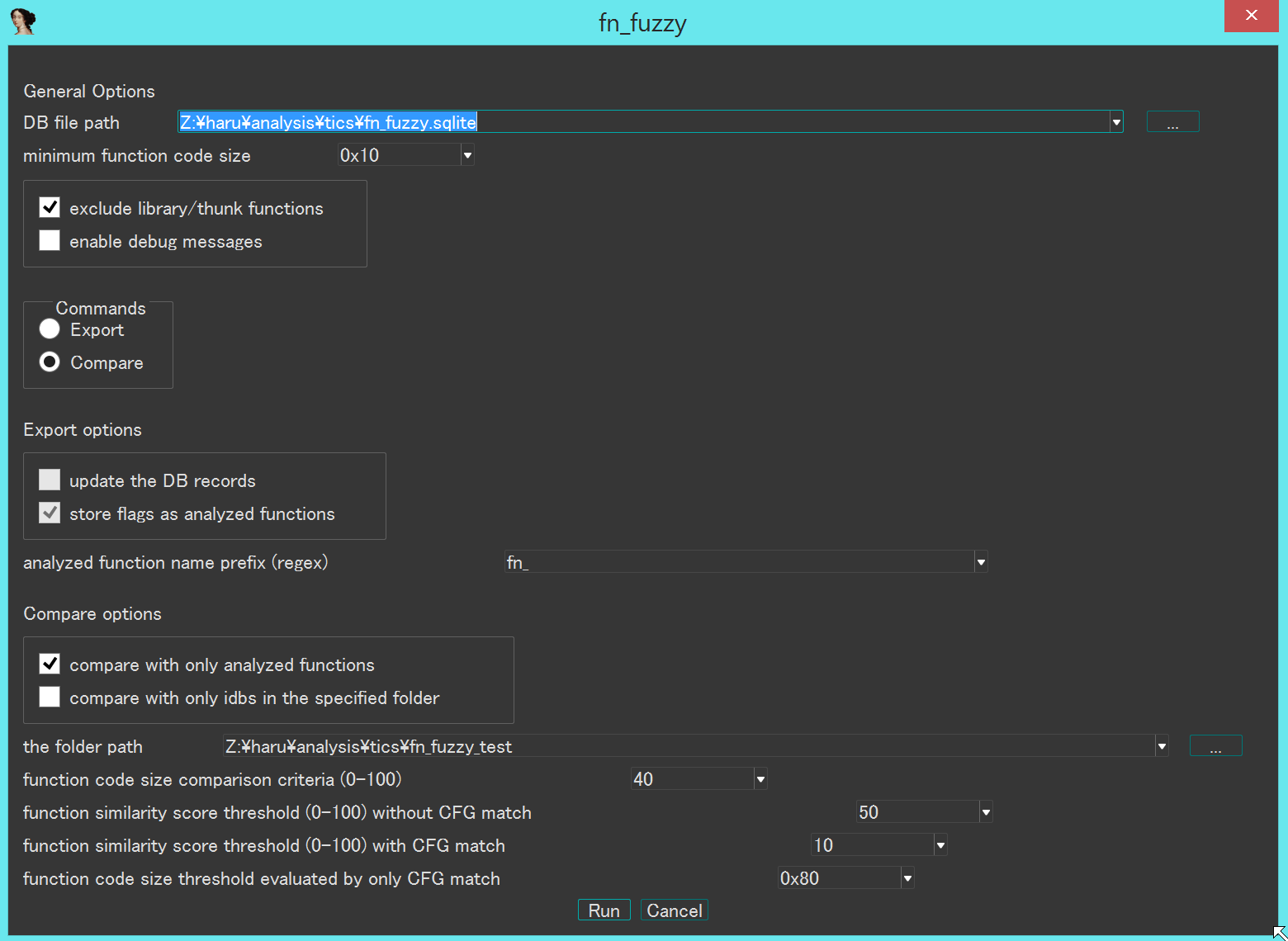
Task: Expand the DB file path dropdown
Action: [x=1116, y=122]
